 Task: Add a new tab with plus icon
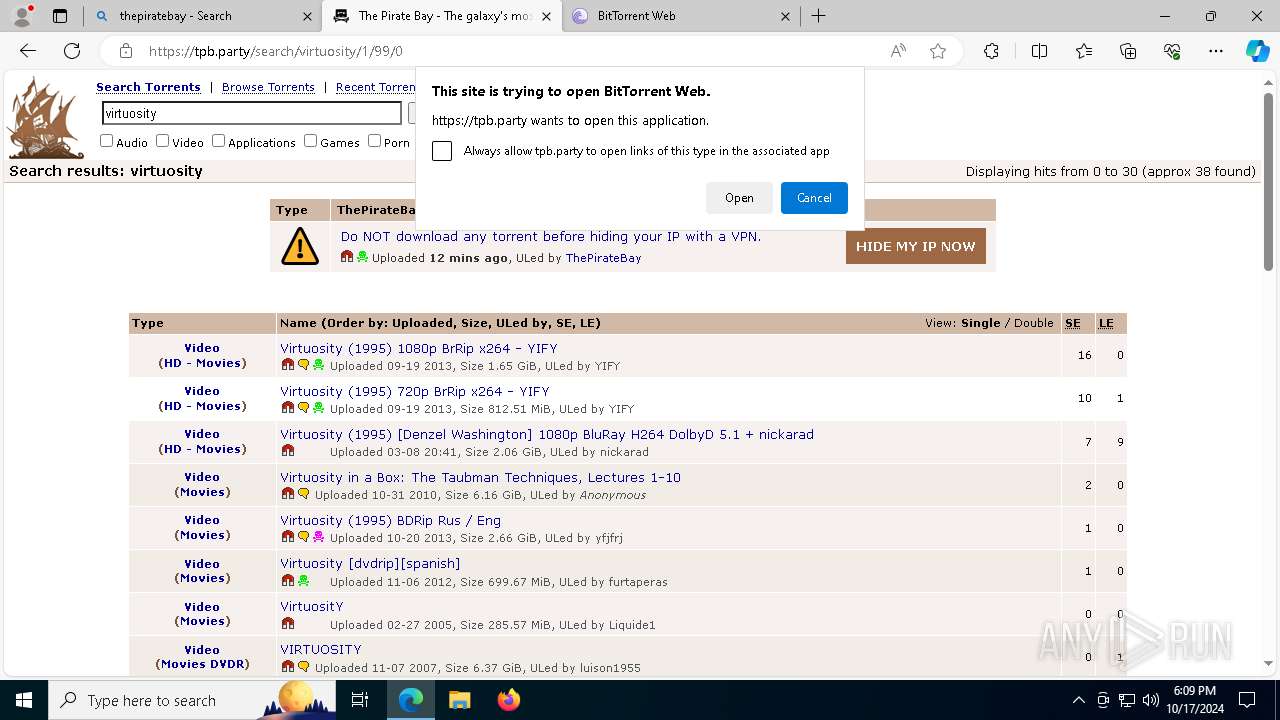coord(818,15)
